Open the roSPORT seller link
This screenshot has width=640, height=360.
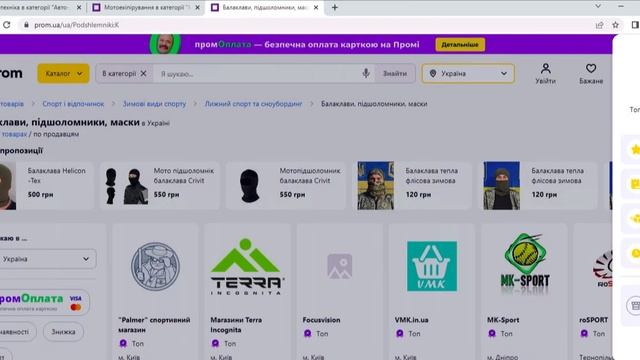coord(593,320)
